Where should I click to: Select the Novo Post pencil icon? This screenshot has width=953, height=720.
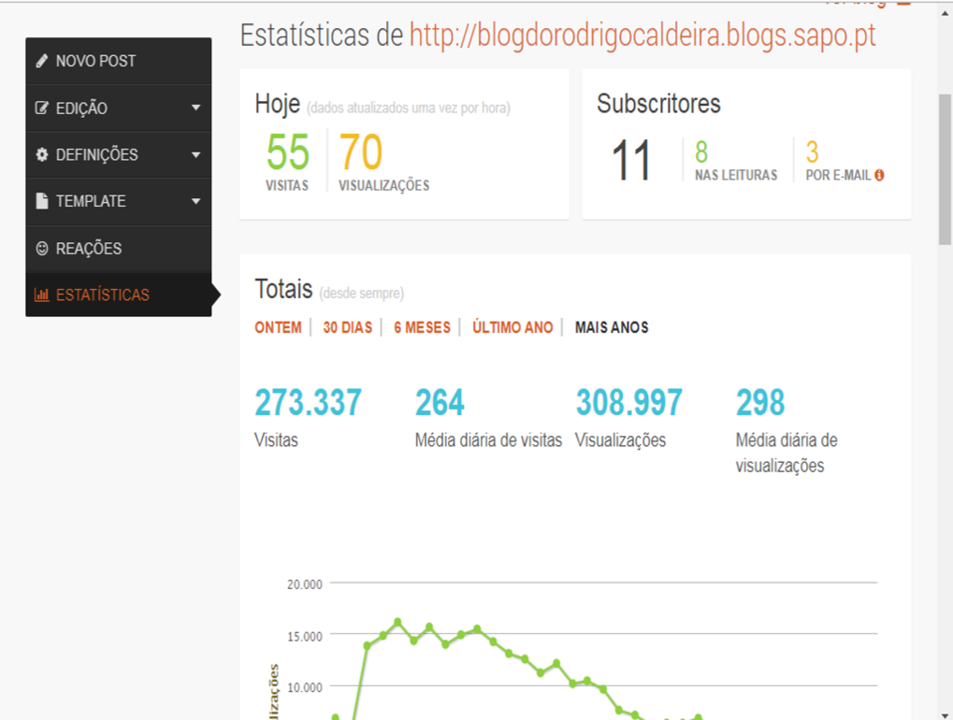41,60
